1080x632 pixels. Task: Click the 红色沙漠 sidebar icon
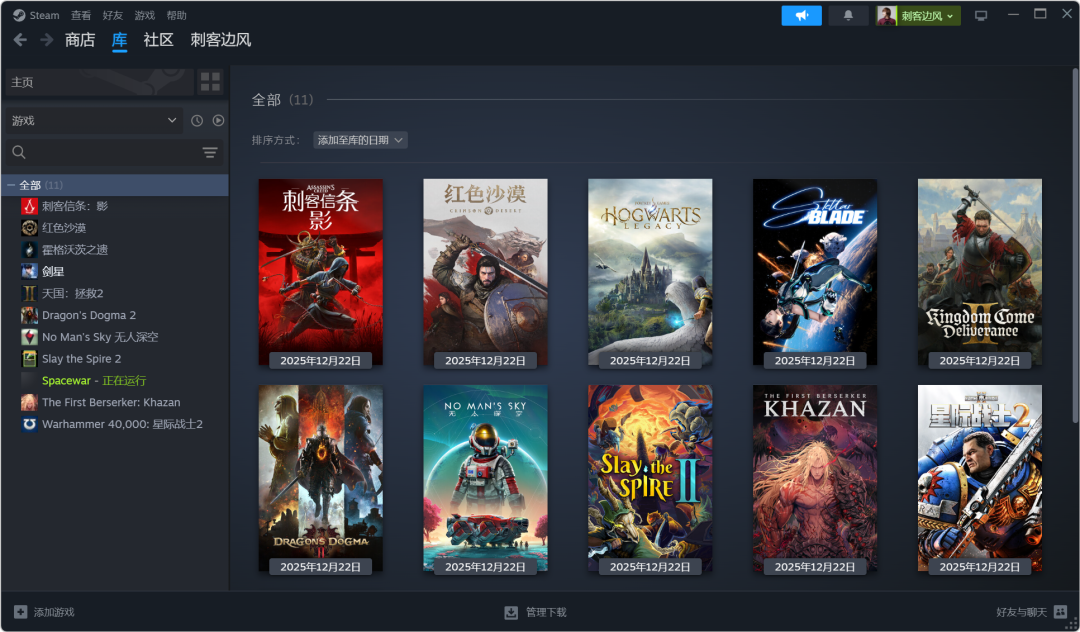pos(29,228)
